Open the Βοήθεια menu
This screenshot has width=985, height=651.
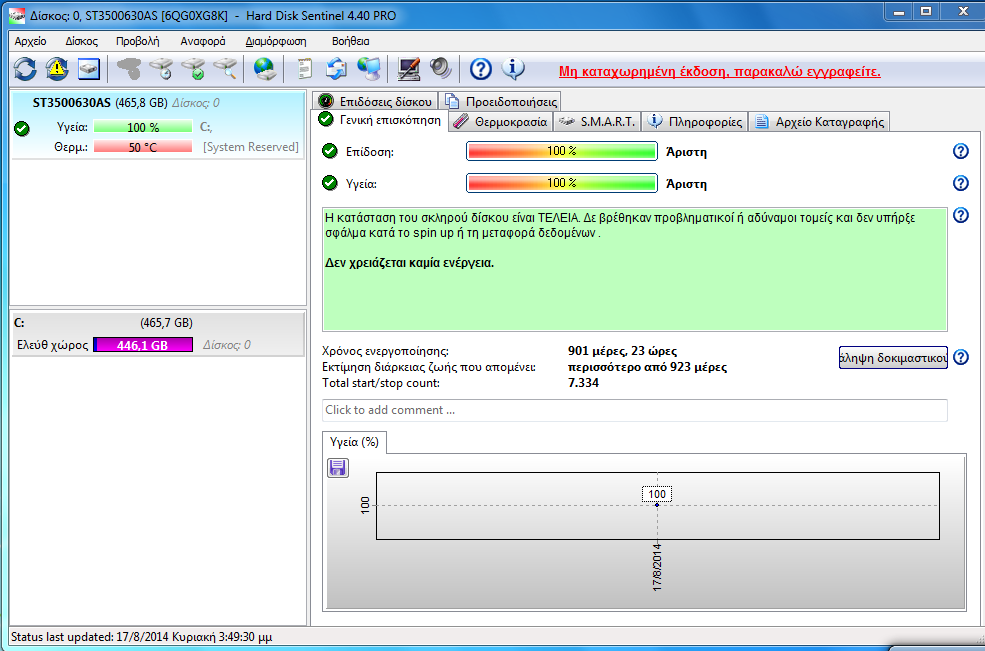pyautogui.click(x=351, y=41)
